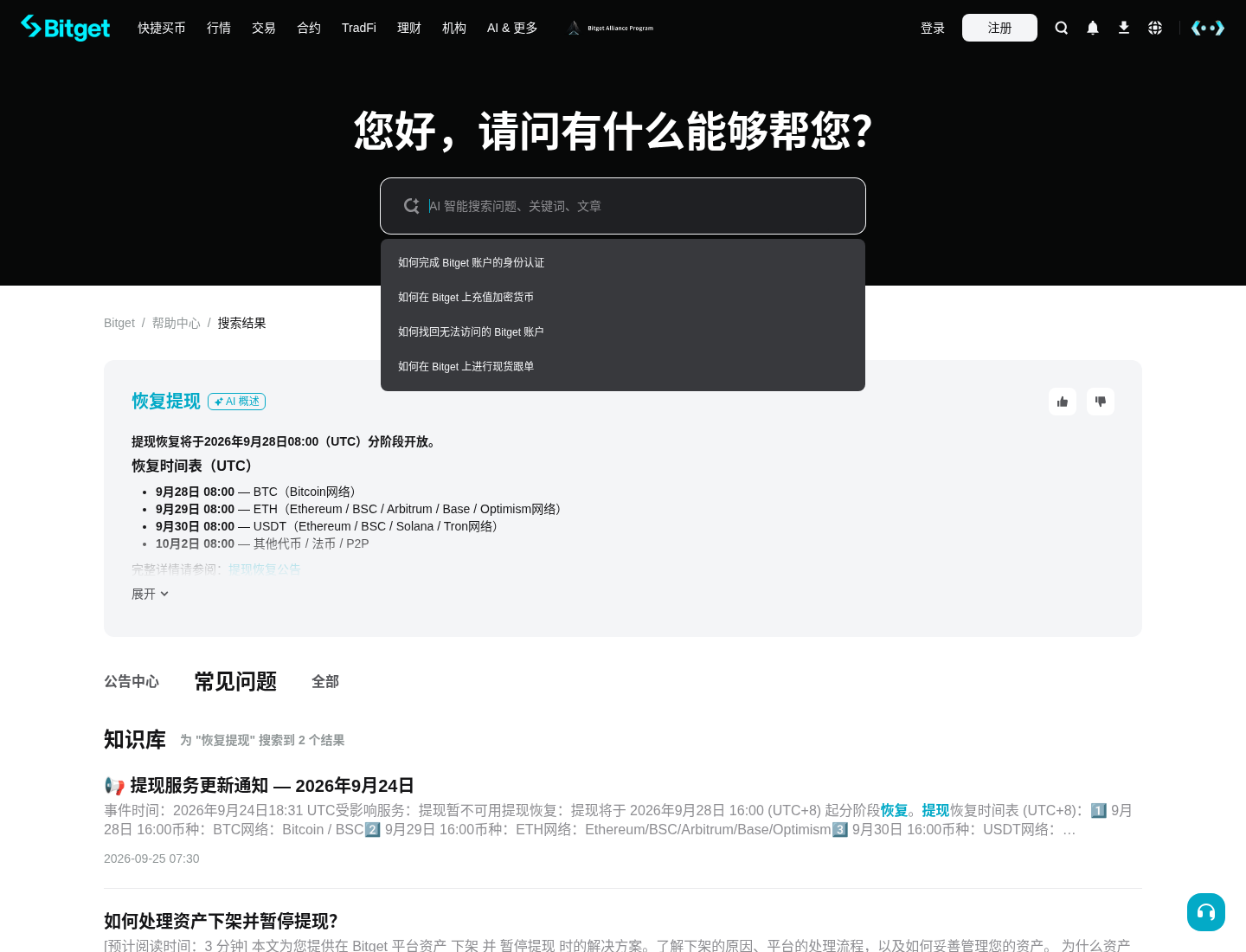Open the 合约 menu
The height and width of the screenshot is (952, 1246).
click(x=309, y=28)
